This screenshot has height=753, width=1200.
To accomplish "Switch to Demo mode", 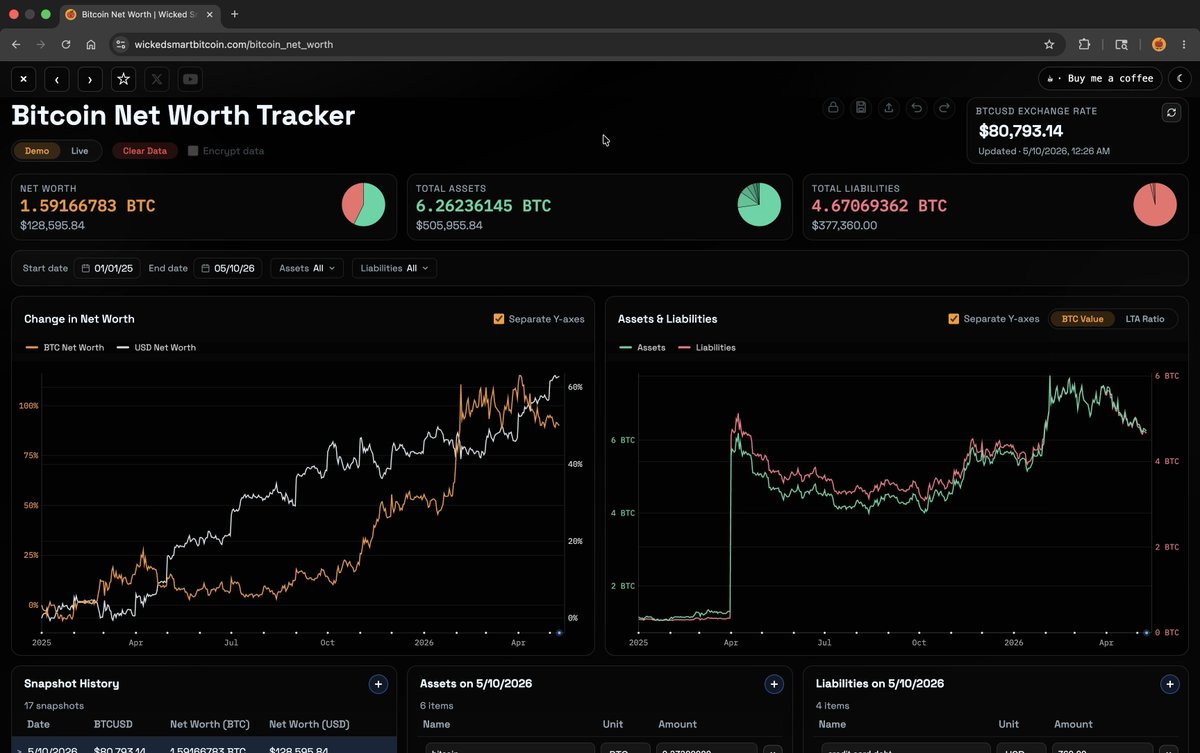I will click(x=37, y=151).
